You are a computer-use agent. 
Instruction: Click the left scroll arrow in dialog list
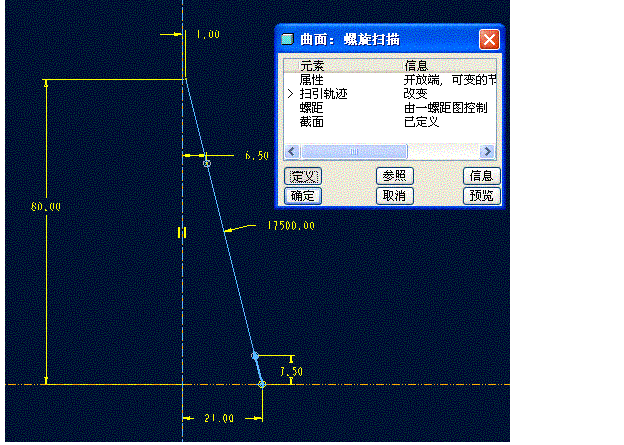[x=292, y=151]
